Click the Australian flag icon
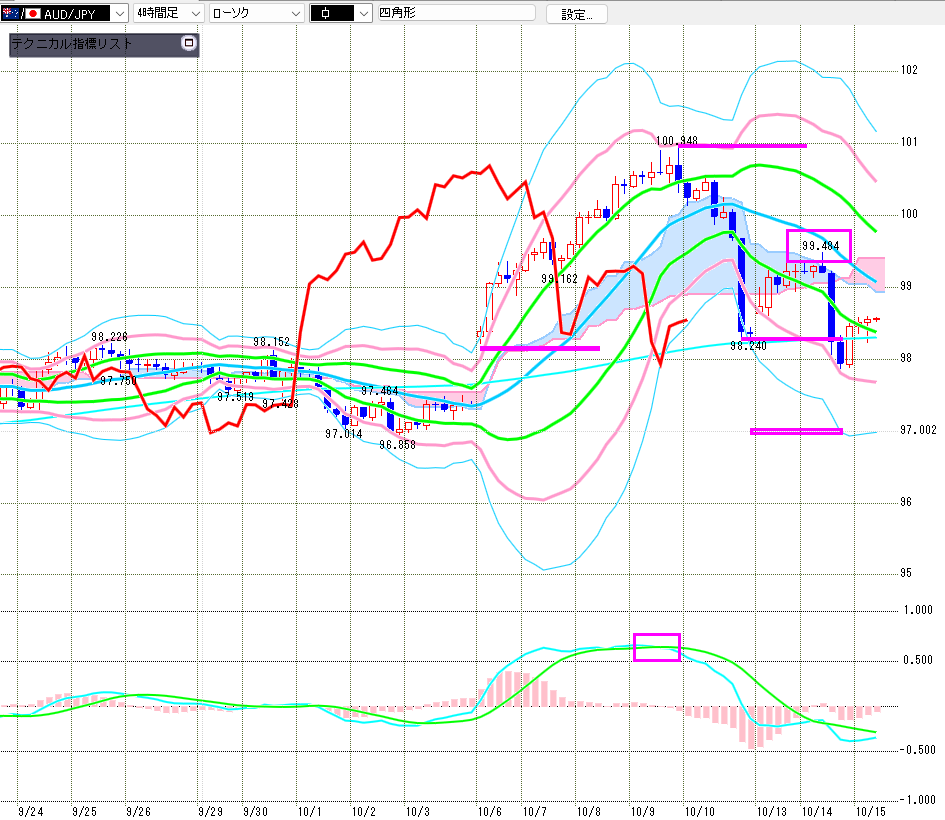 click(x=11, y=14)
